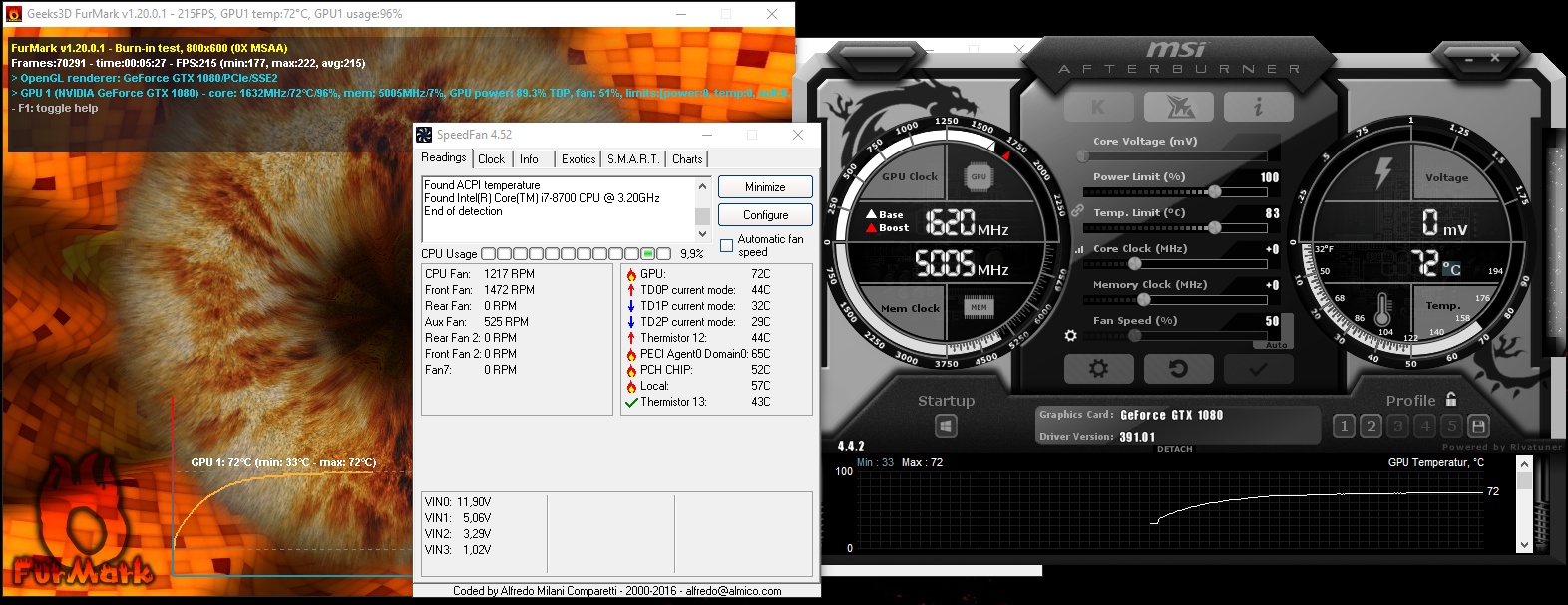Click the green check icon beside Thermistor 13
Viewport: 1568px width, 605px height.
coord(631,402)
